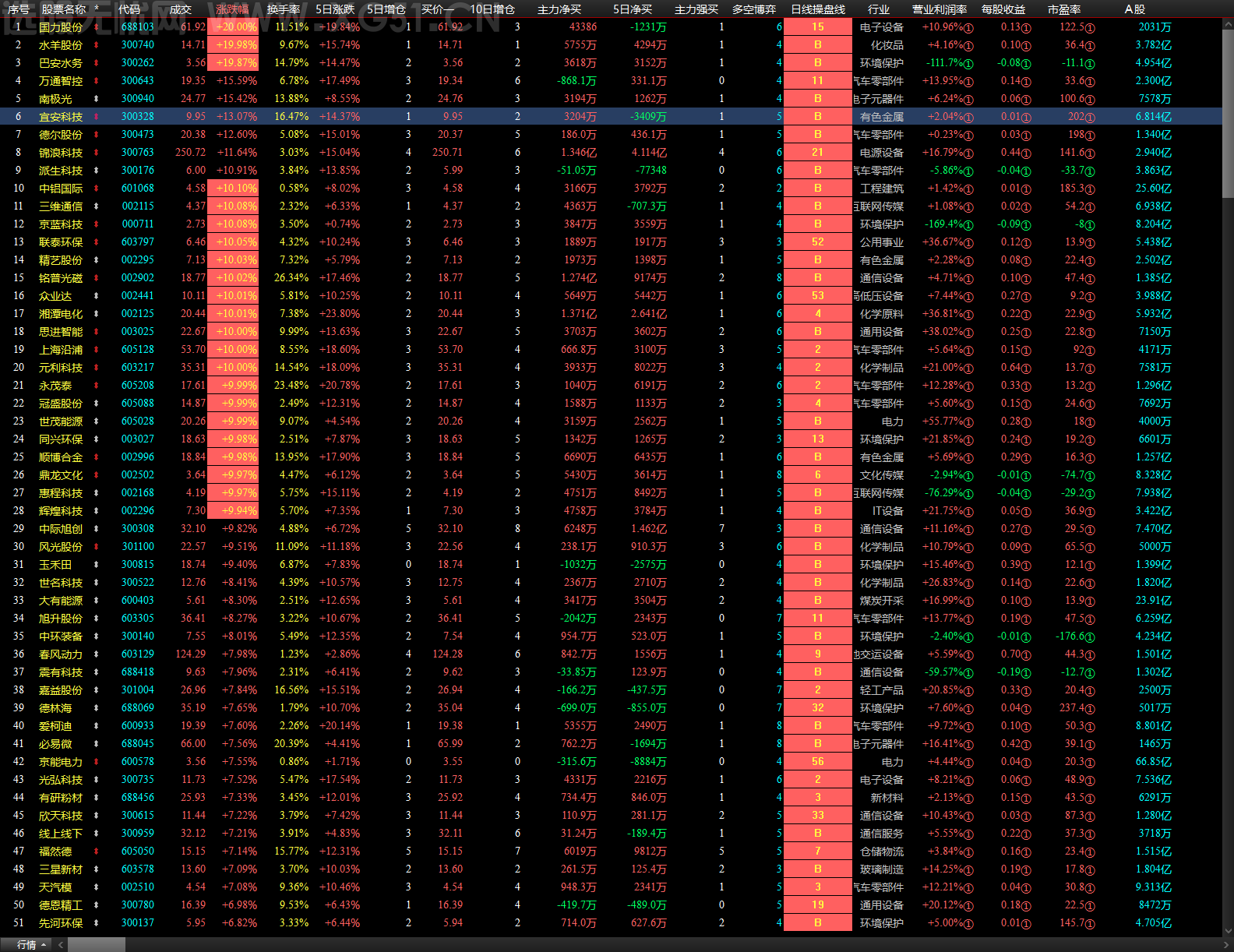
Task: Select the 鼎龙文化 stock name
Action: tap(61, 475)
